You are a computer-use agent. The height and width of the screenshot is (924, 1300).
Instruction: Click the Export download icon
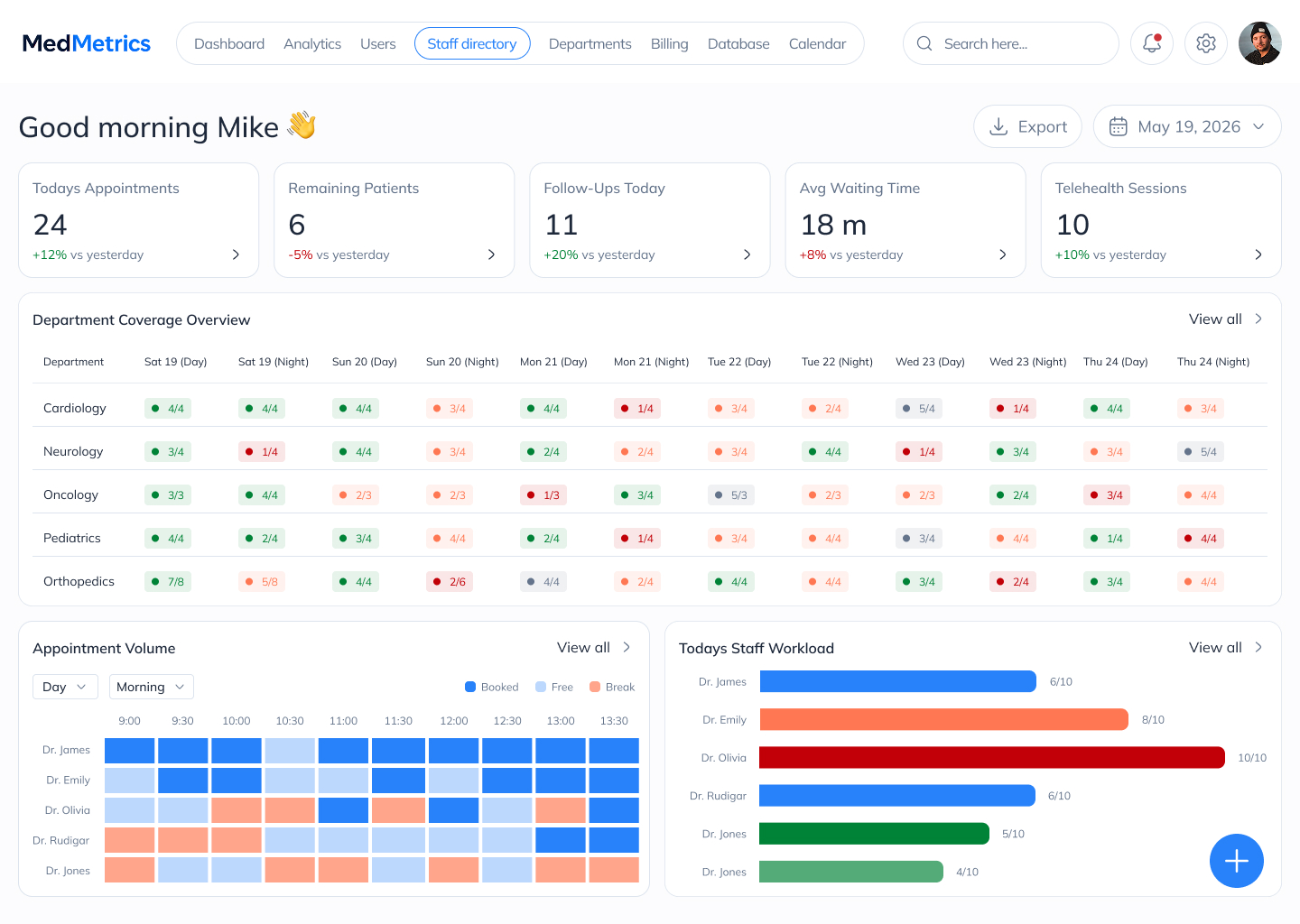tap(998, 127)
